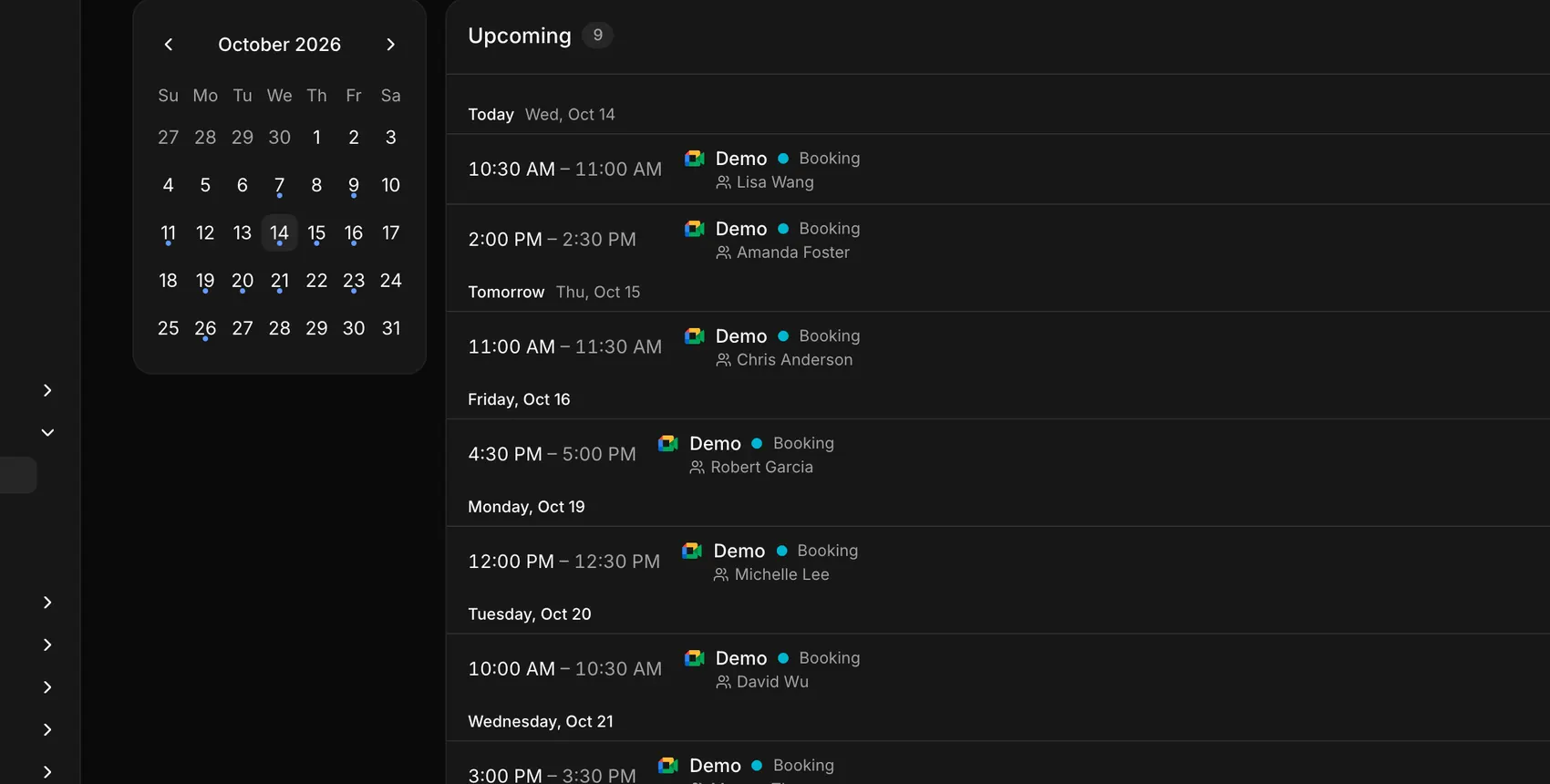Open the 10:30 AM – 11:00 AM demo booking

point(997,170)
